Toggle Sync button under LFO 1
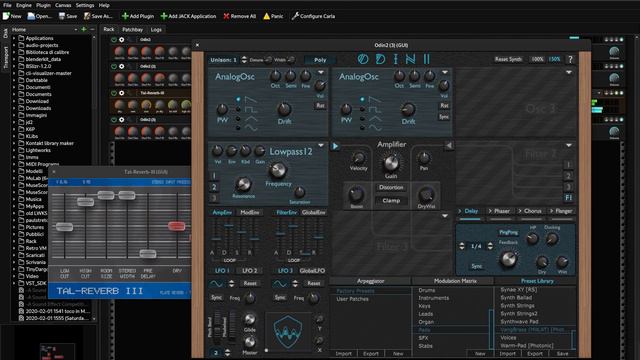The image size is (640, 360). click(x=216, y=298)
